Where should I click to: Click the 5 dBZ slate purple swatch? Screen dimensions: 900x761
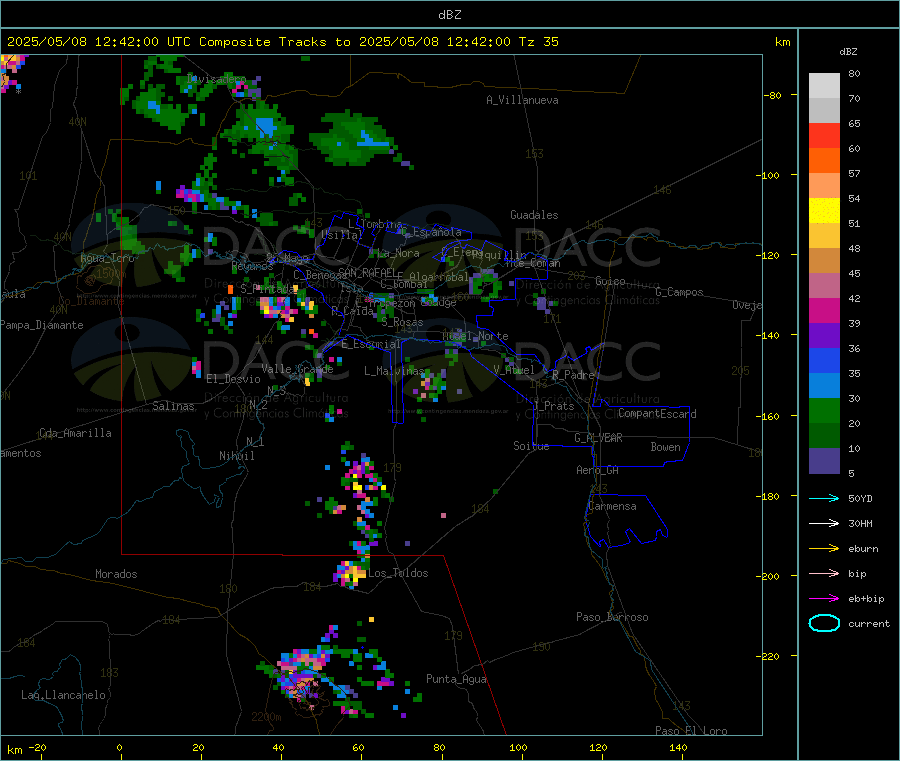pyautogui.click(x=824, y=461)
